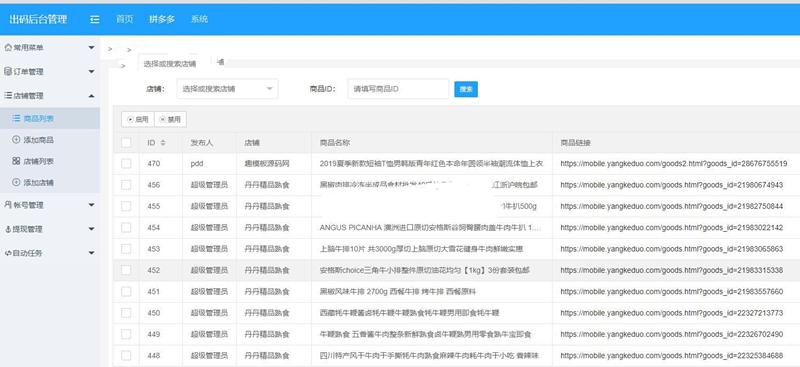Check the row with ID 452
The height and width of the screenshot is (367, 800).
(x=126, y=270)
